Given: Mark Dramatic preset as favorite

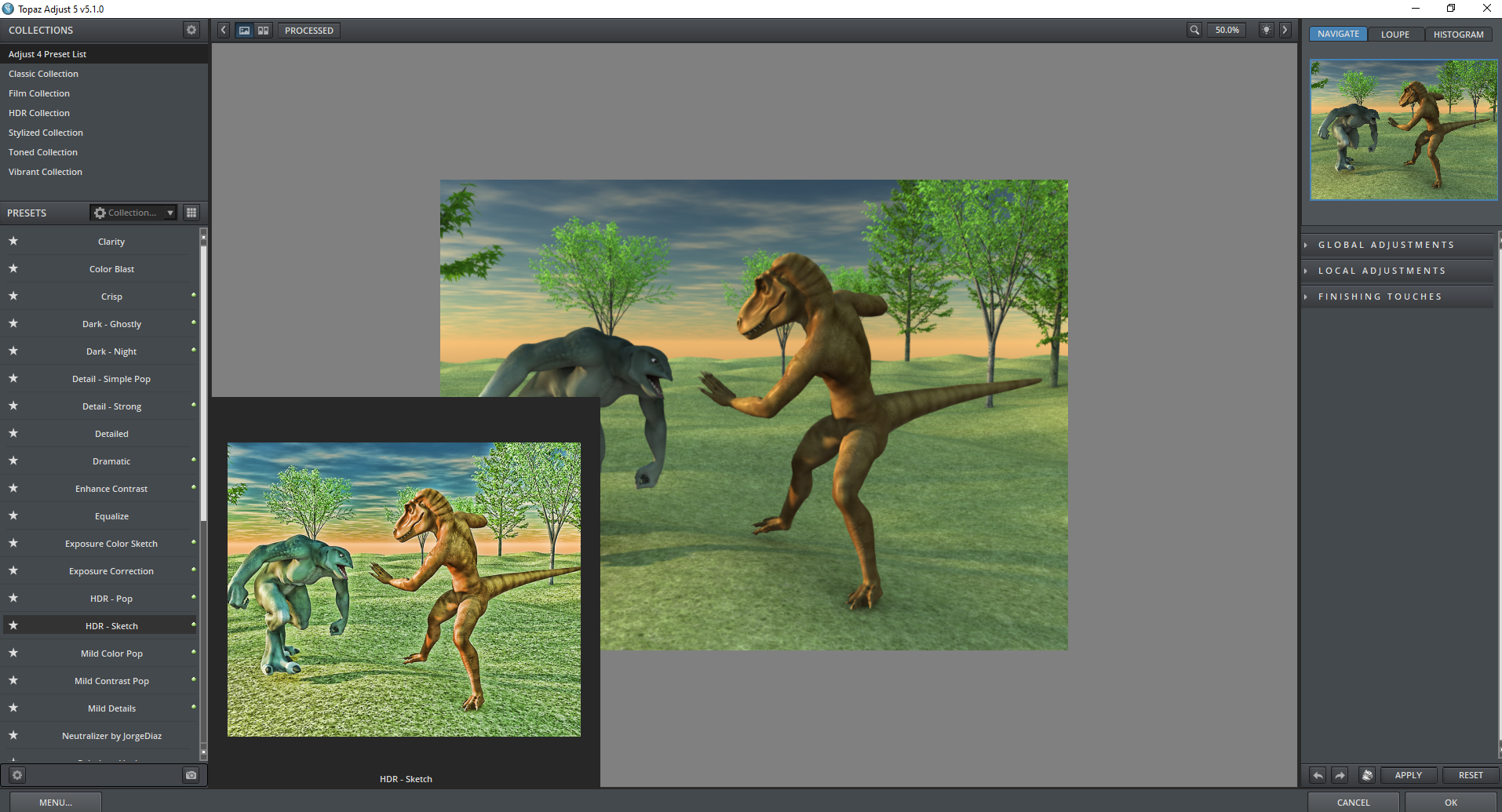Looking at the screenshot, I should (x=13, y=461).
